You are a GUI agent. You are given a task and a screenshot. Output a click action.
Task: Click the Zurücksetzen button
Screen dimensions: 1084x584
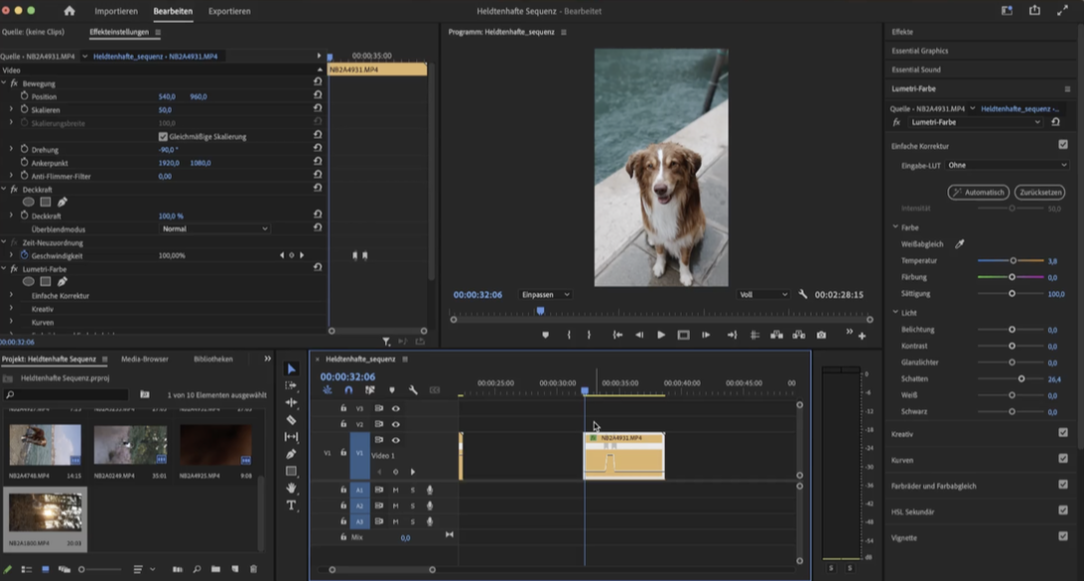point(1039,192)
